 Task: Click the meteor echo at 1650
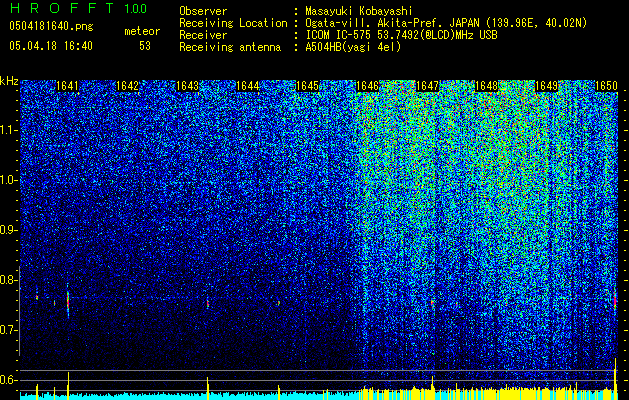[x=615, y=300]
